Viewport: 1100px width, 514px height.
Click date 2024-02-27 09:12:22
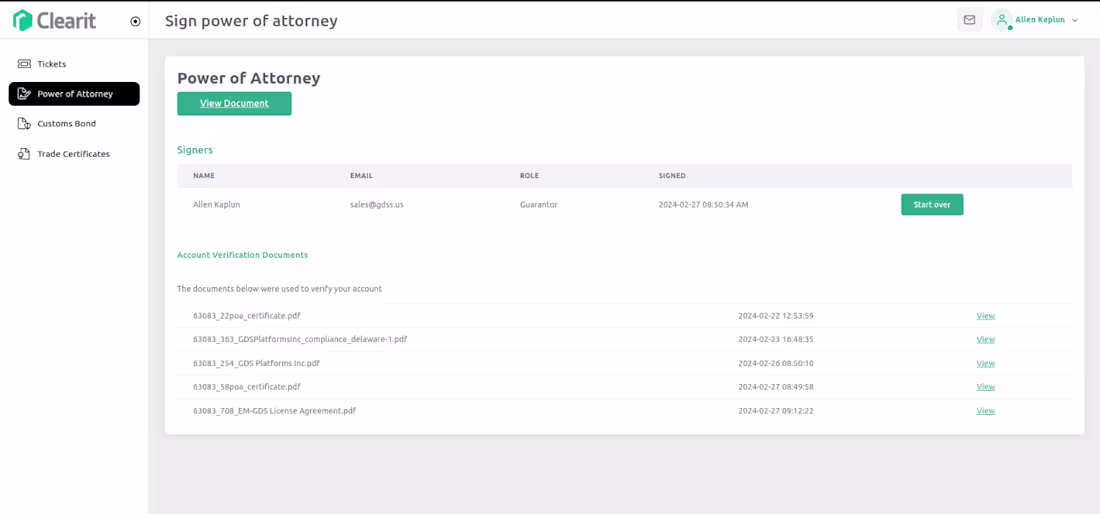(776, 411)
